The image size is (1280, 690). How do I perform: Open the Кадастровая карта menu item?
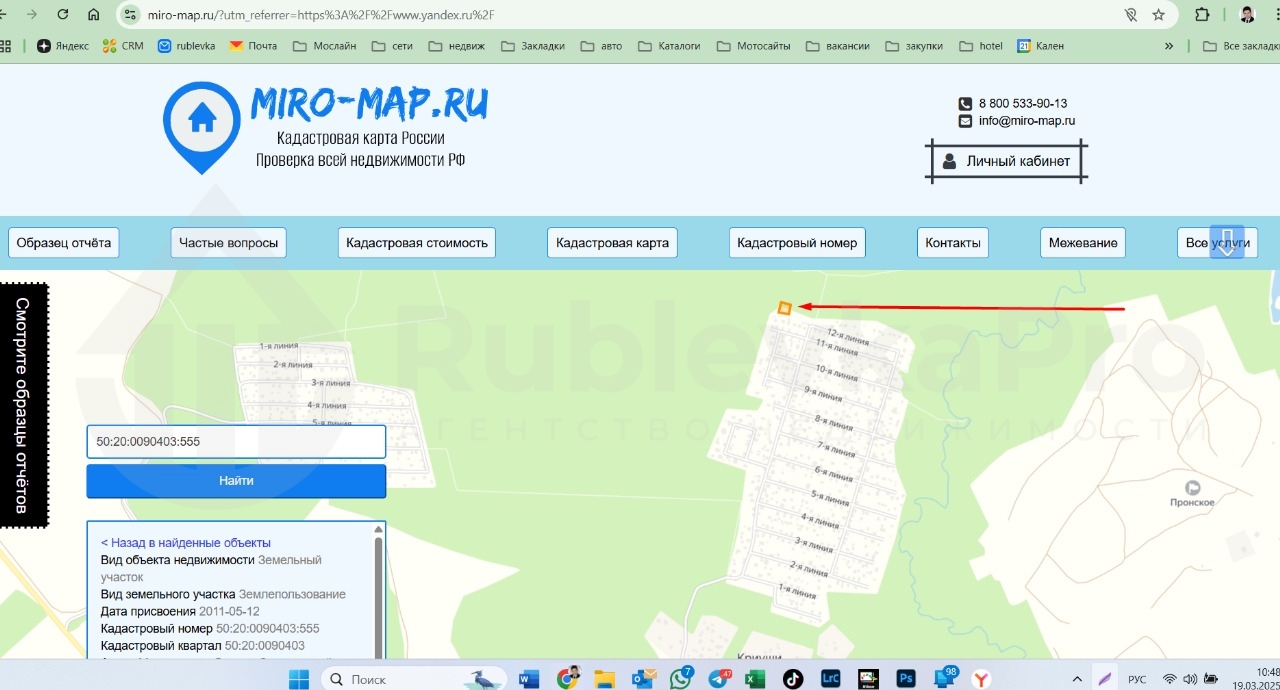[x=612, y=243]
